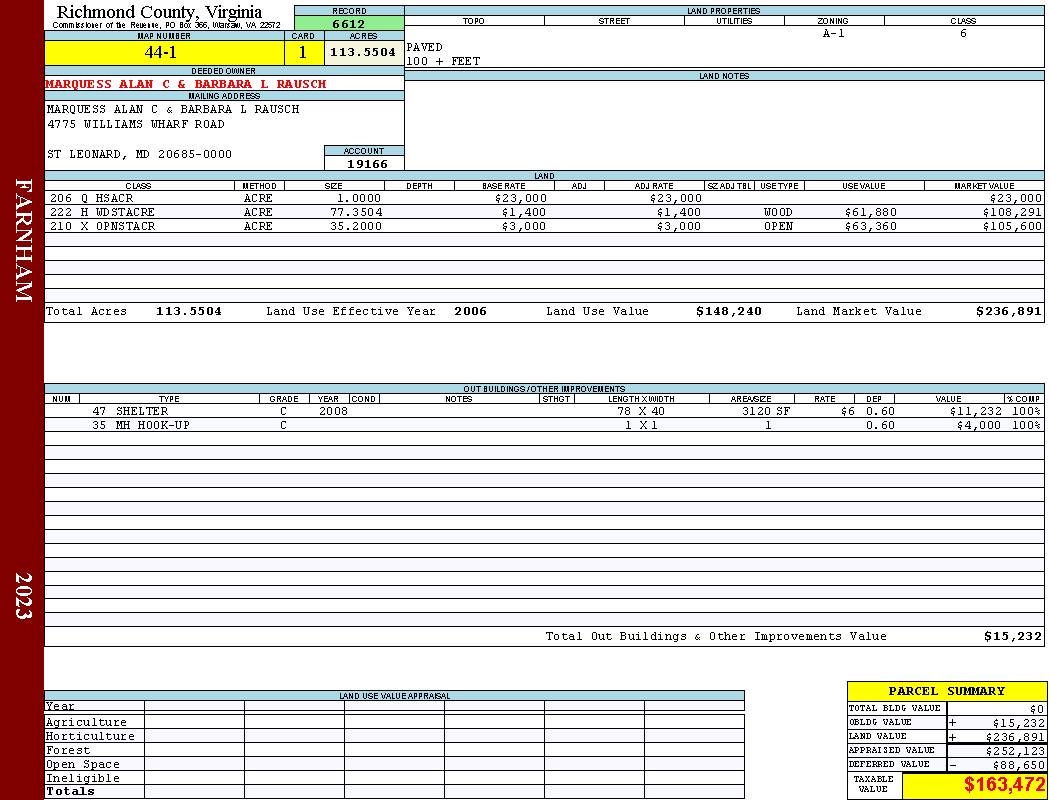Click market value $105,600
This screenshot has height=800, width=1050.
(1012, 226)
